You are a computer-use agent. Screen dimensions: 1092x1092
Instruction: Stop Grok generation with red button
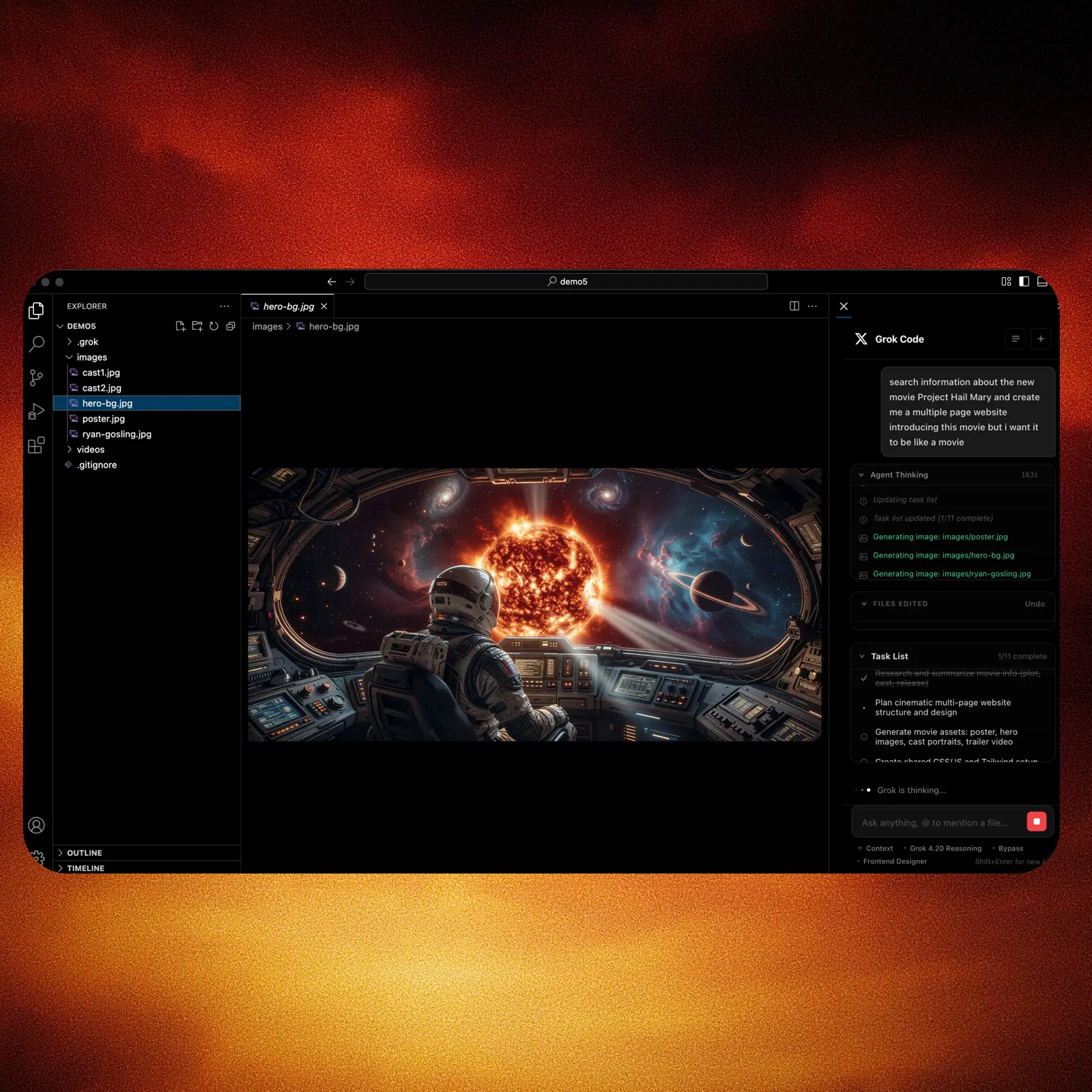[1036, 822]
